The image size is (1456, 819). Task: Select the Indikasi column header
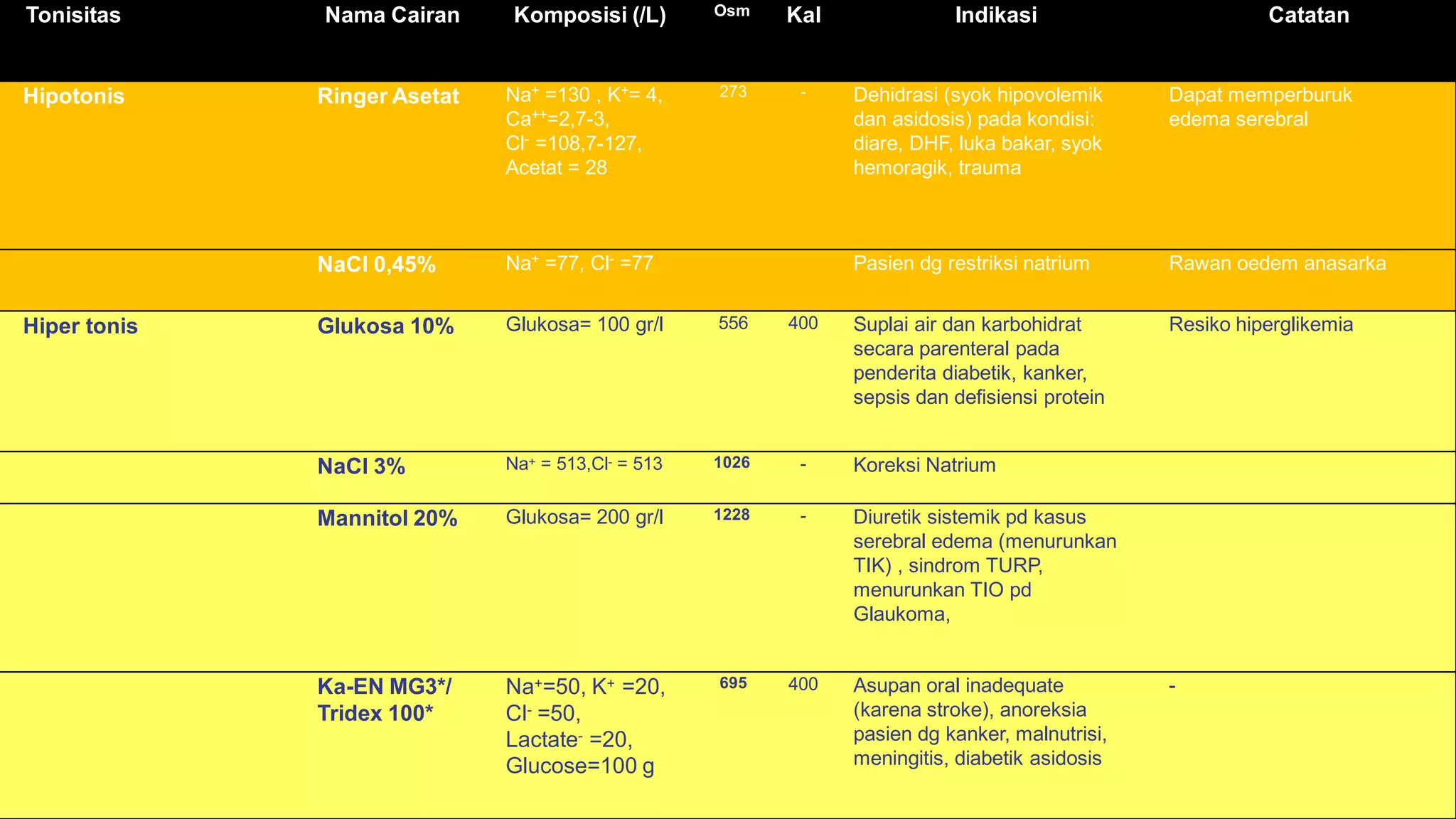pos(995,16)
